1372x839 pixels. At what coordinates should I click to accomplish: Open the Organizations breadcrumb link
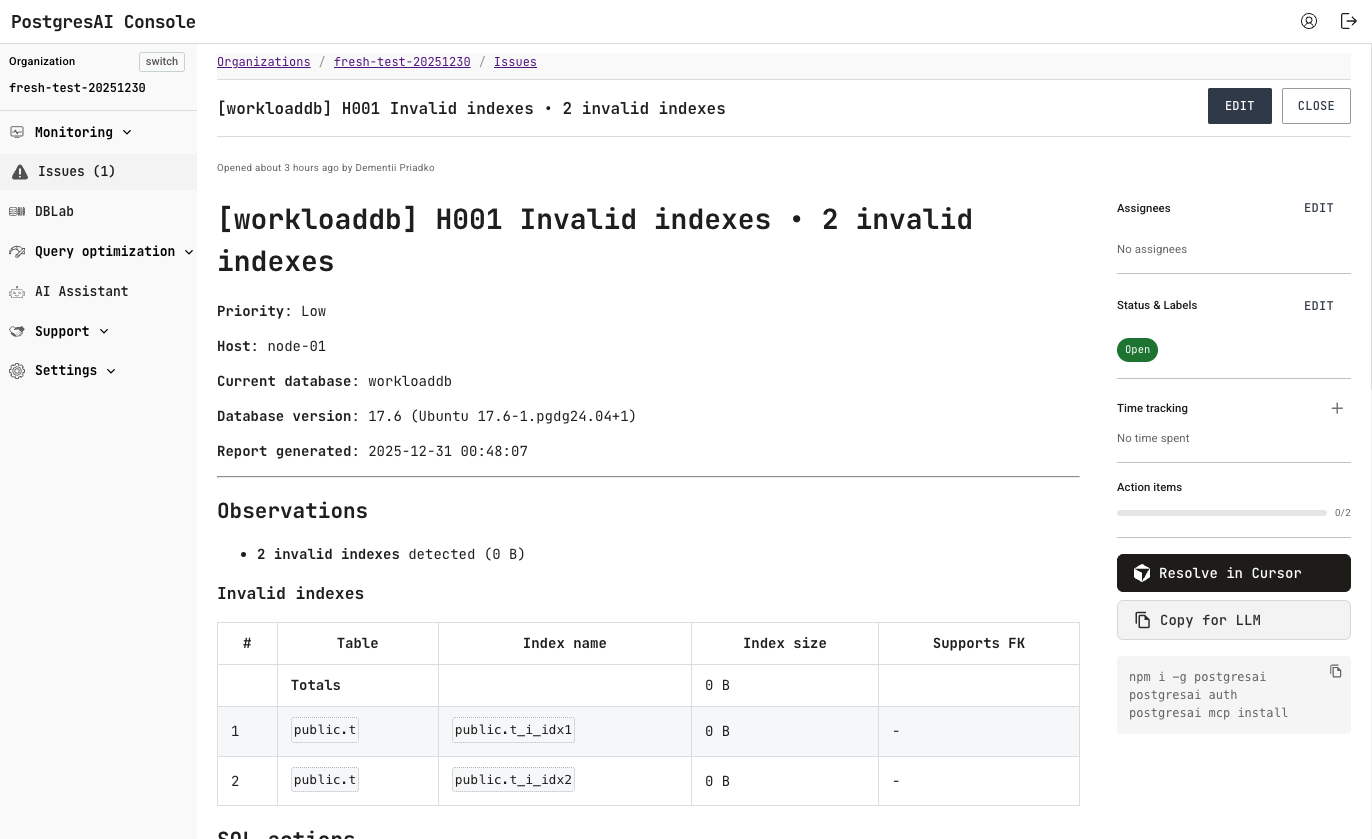coord(263,62)
